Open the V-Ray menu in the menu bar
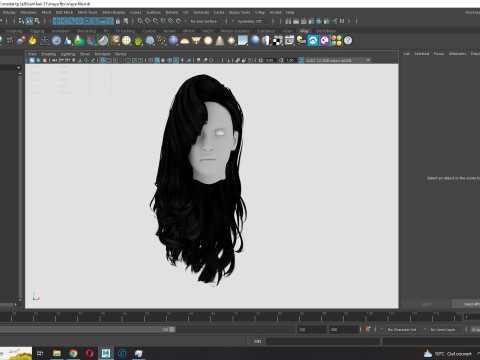Viewport: 480px width, 360px height. click(260, 12)
